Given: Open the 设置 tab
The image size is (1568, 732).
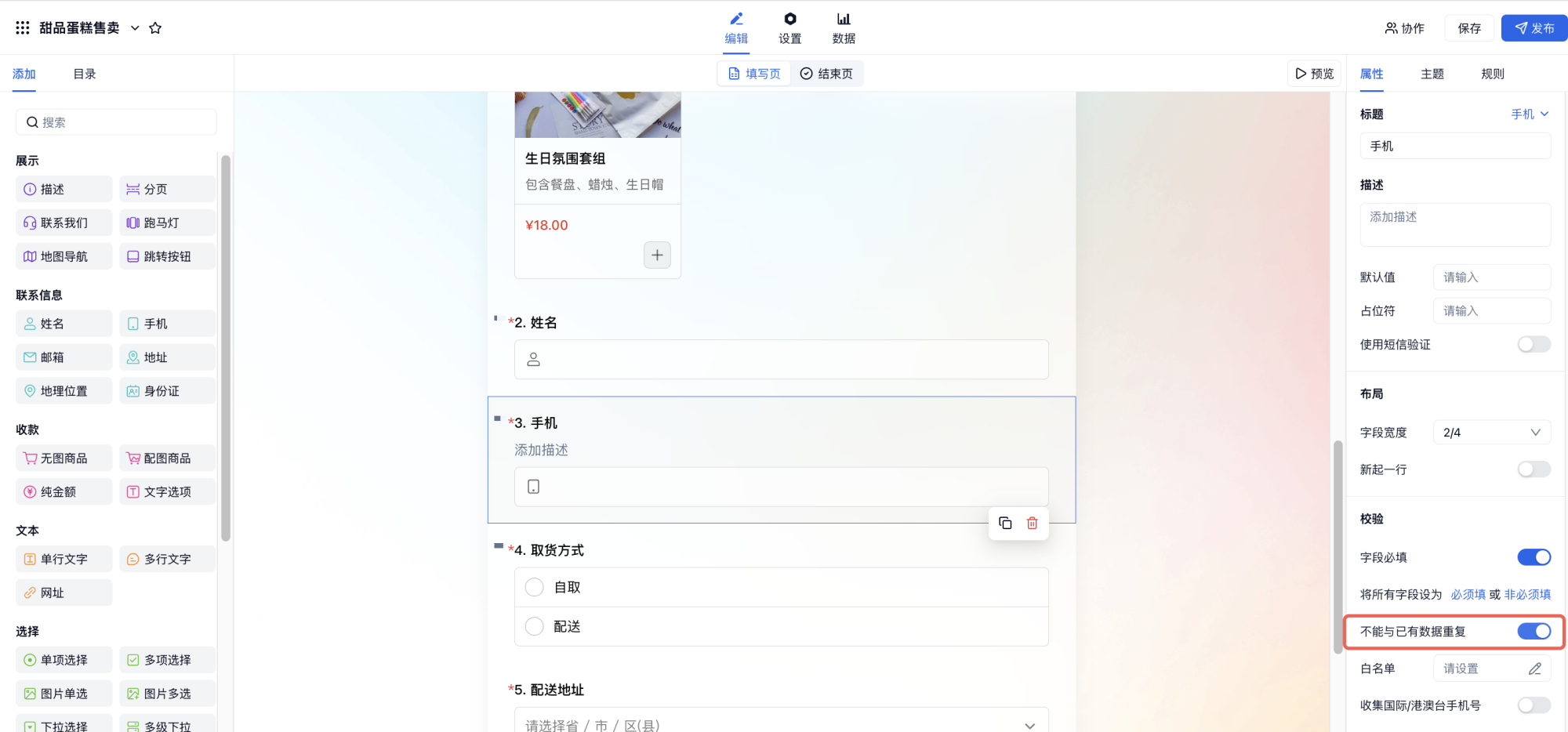Looking at the screenshot, I should [789, 28].
